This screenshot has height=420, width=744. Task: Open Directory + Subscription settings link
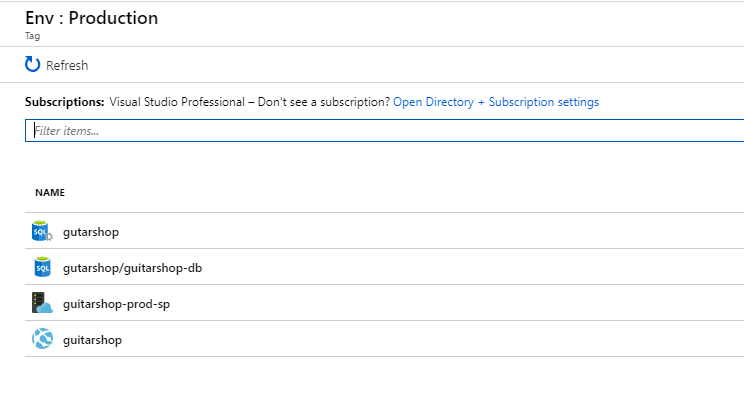[496, 102]
